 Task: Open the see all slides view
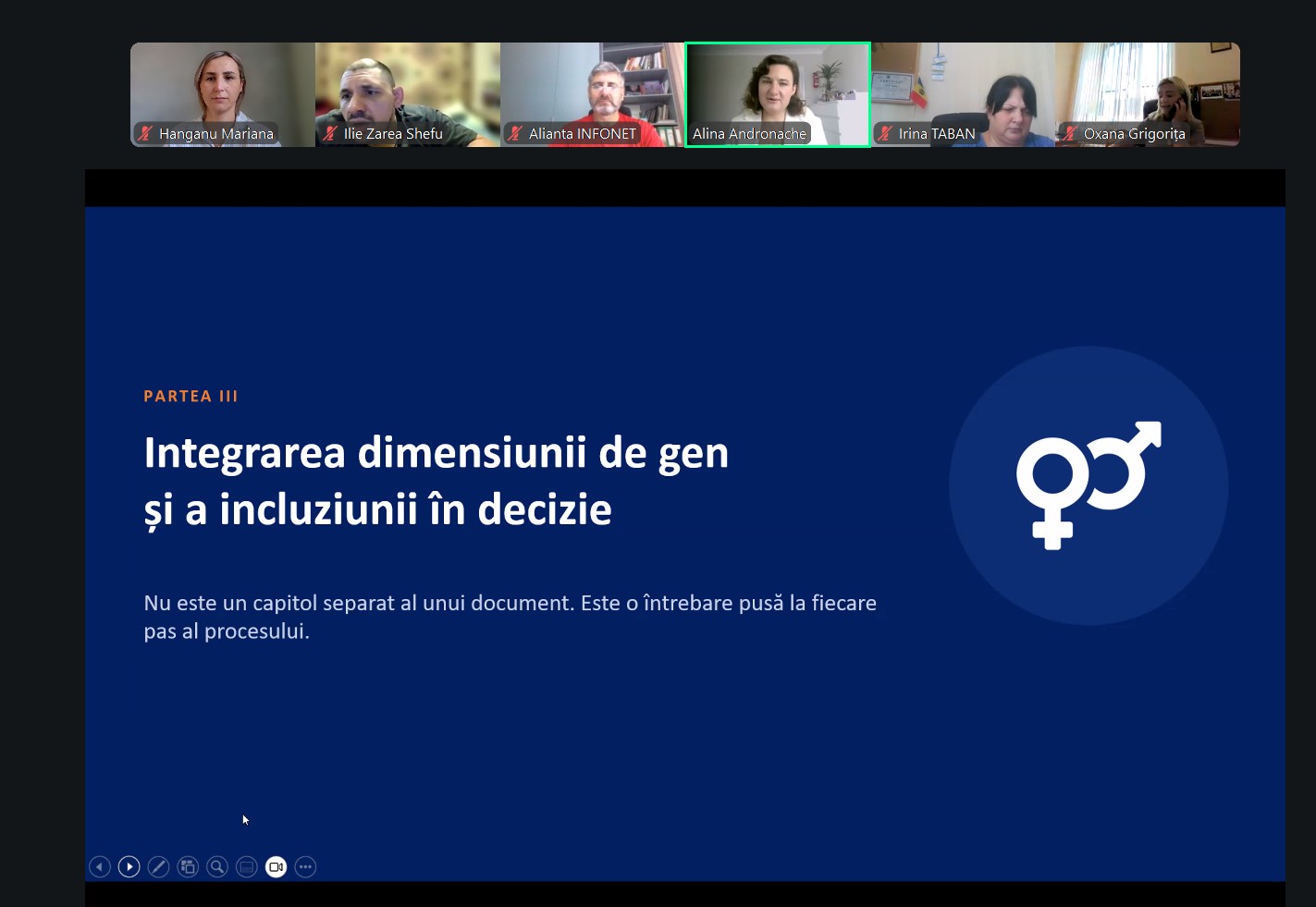[188, 866]
